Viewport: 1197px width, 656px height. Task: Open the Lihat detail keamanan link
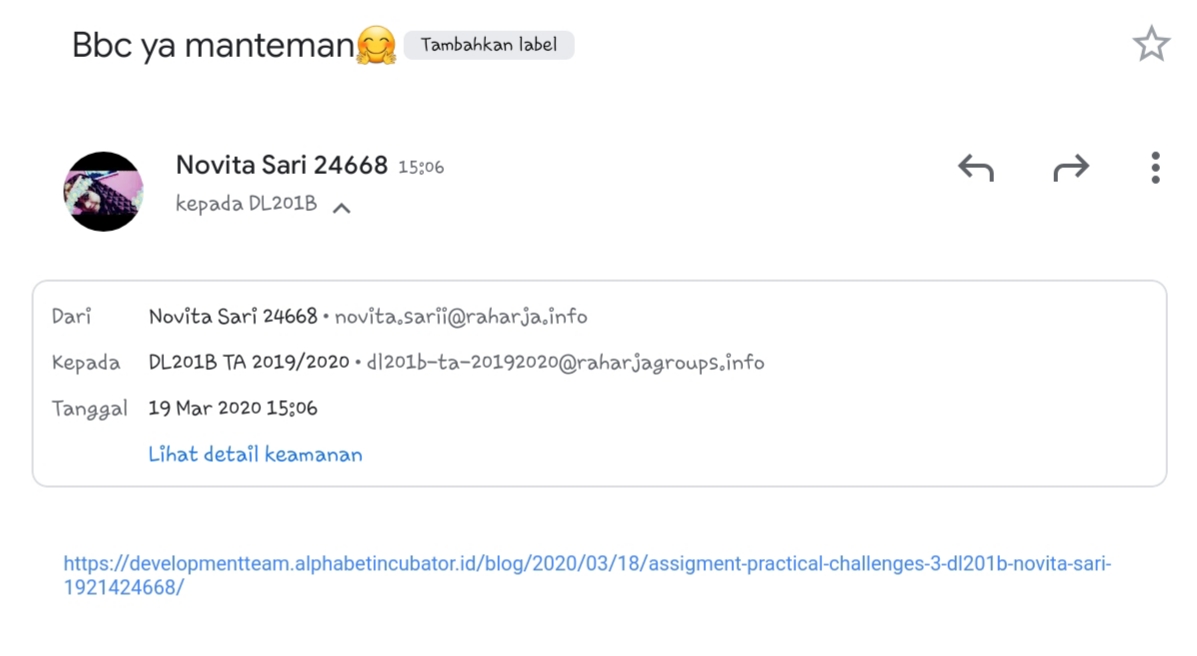tap(255, 455)
